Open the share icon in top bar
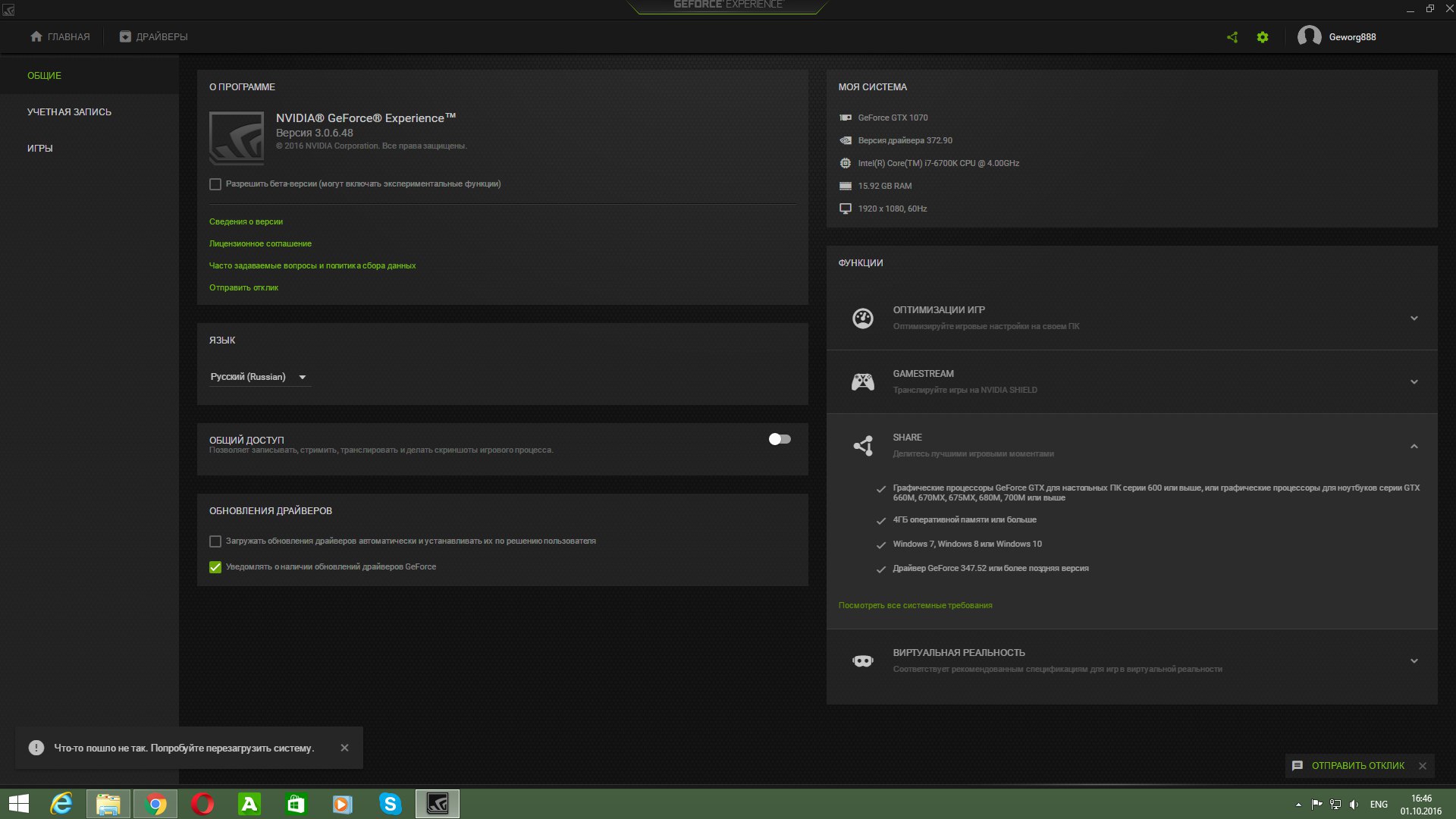 (x=1232, y=37)
